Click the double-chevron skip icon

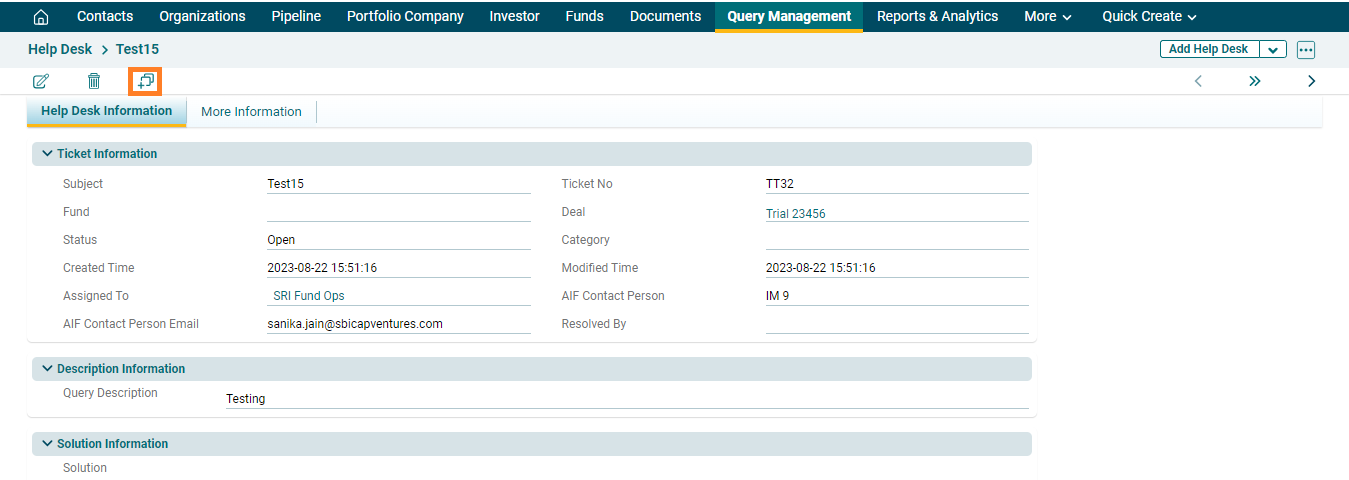[x=1255, y=81]
